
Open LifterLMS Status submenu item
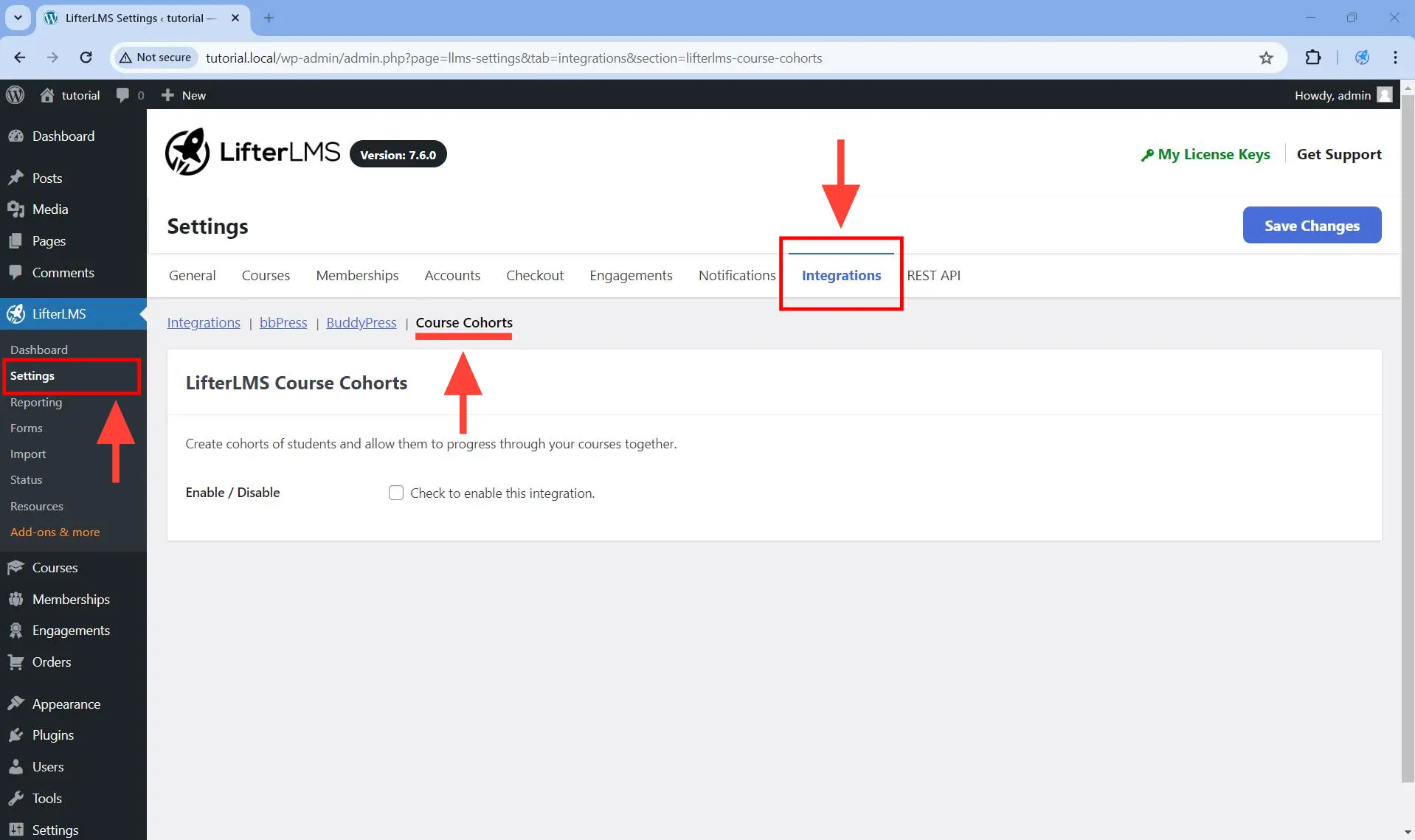point(27,479)
